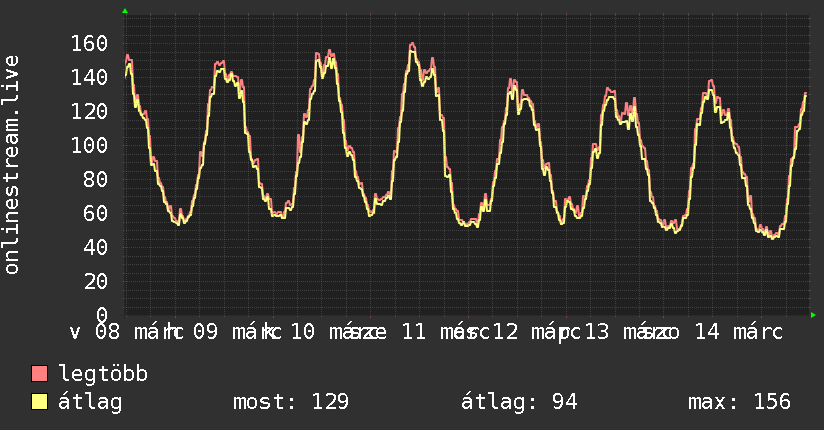The height and width of the screenshot is (430, 824).
Task: Click the 100 label on Y axis
Action: [89, 145]
